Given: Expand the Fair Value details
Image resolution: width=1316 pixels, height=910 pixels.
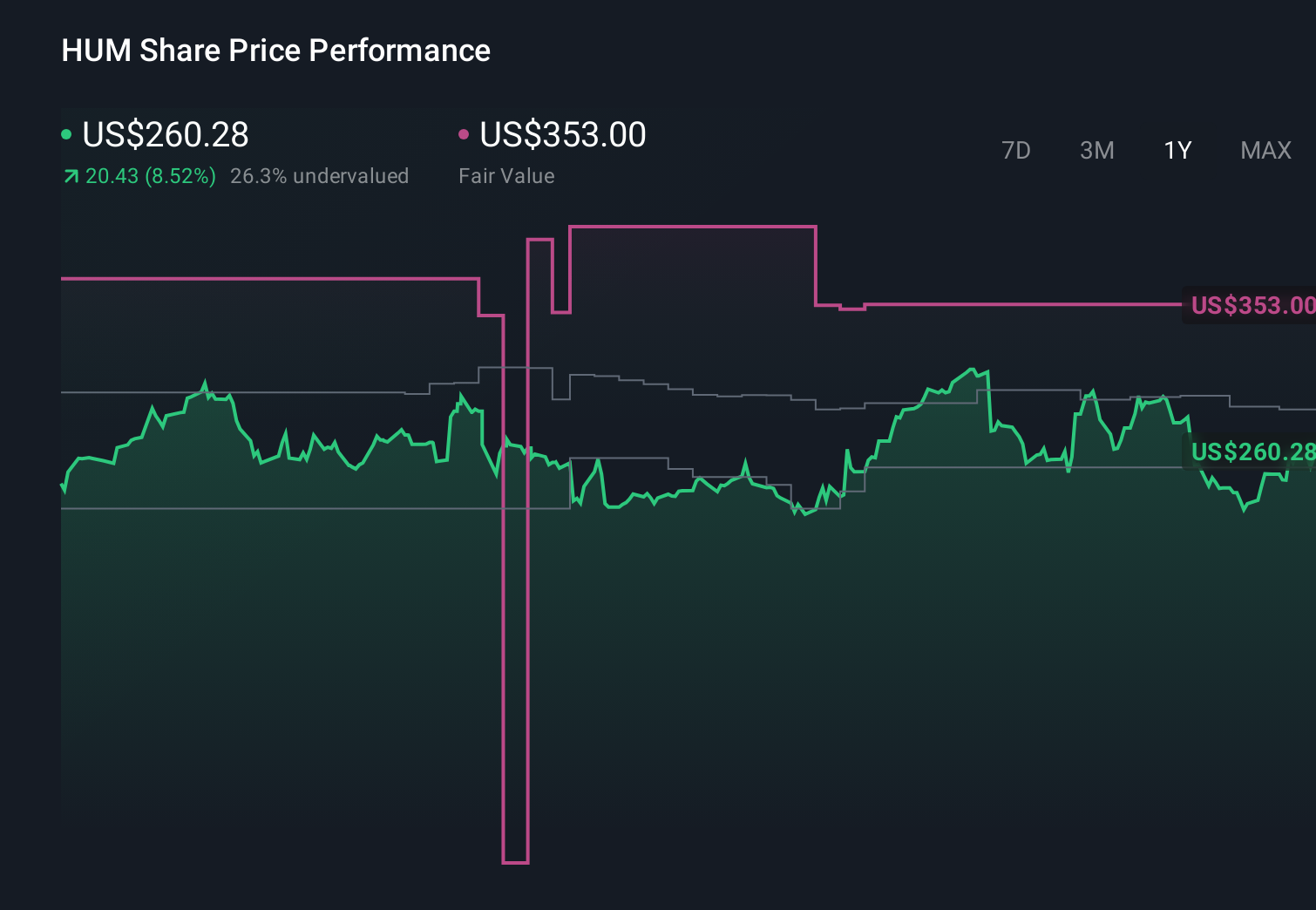Looking at the screenshot, I should pyautogui.click(x=506, y=176).
